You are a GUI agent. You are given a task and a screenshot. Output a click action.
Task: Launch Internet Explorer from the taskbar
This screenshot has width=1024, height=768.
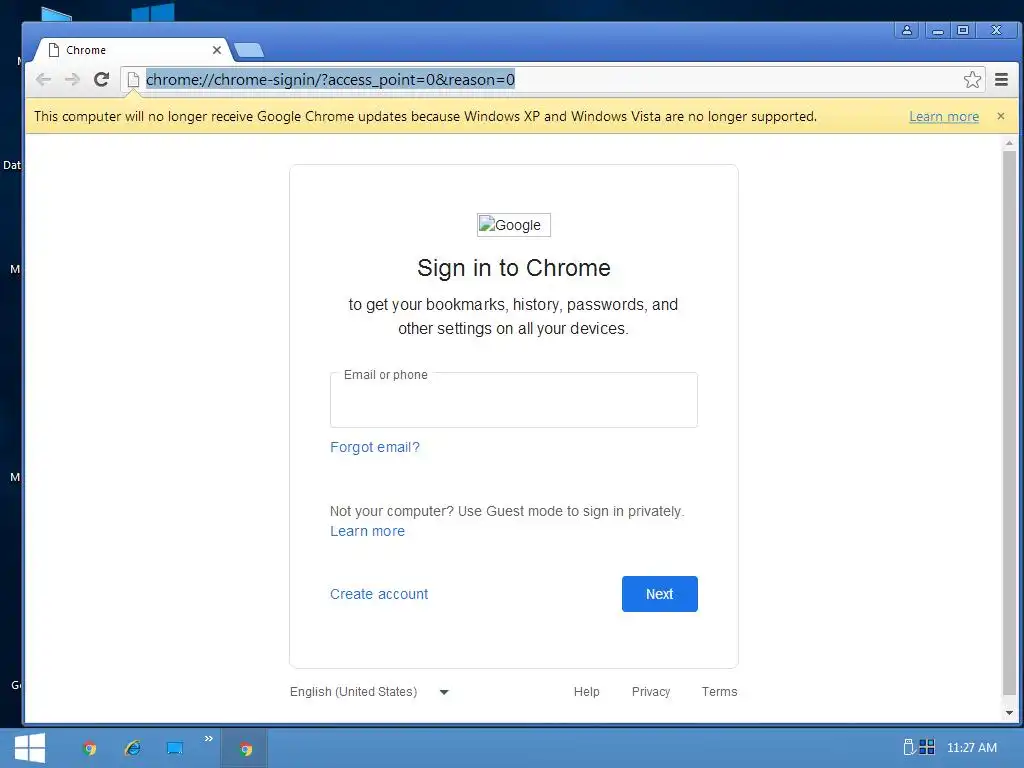tap(133, 748)
